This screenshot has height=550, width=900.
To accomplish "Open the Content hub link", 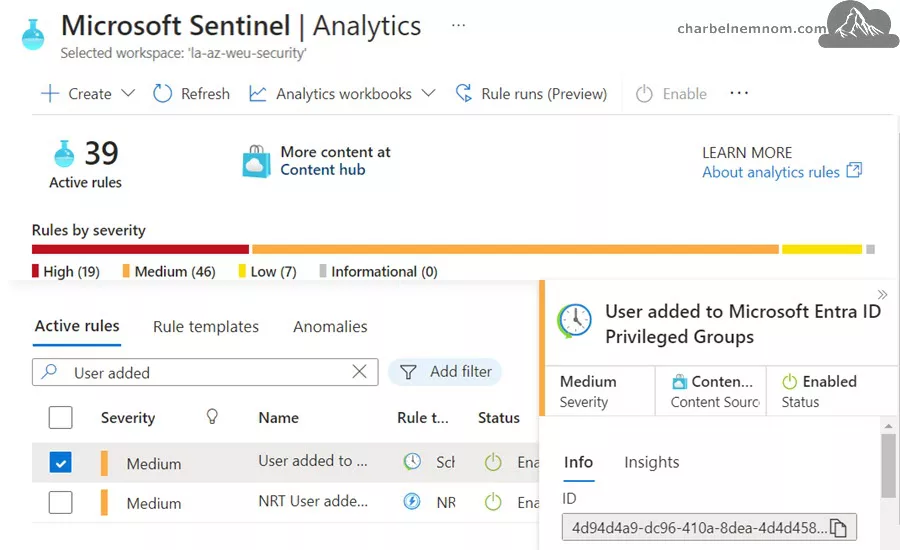I will (x=323, y=170).
